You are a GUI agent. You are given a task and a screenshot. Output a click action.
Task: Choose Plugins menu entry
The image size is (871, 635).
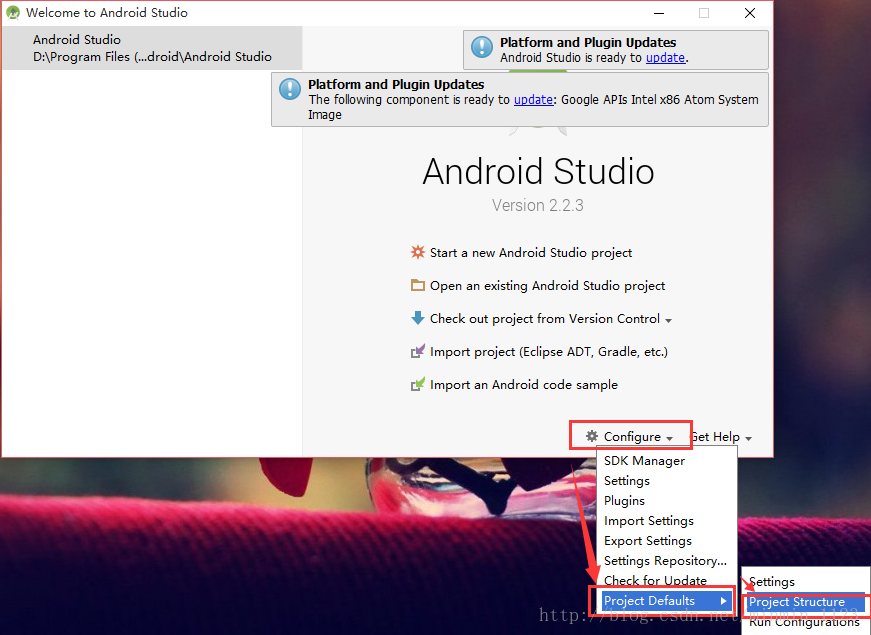[667, 501]
